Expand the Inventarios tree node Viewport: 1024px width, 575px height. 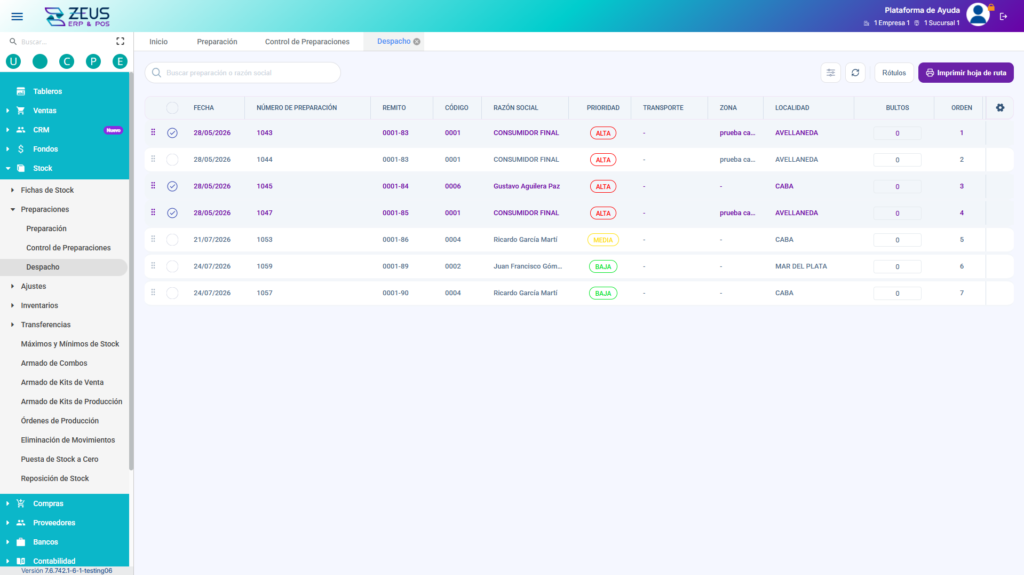13,306
